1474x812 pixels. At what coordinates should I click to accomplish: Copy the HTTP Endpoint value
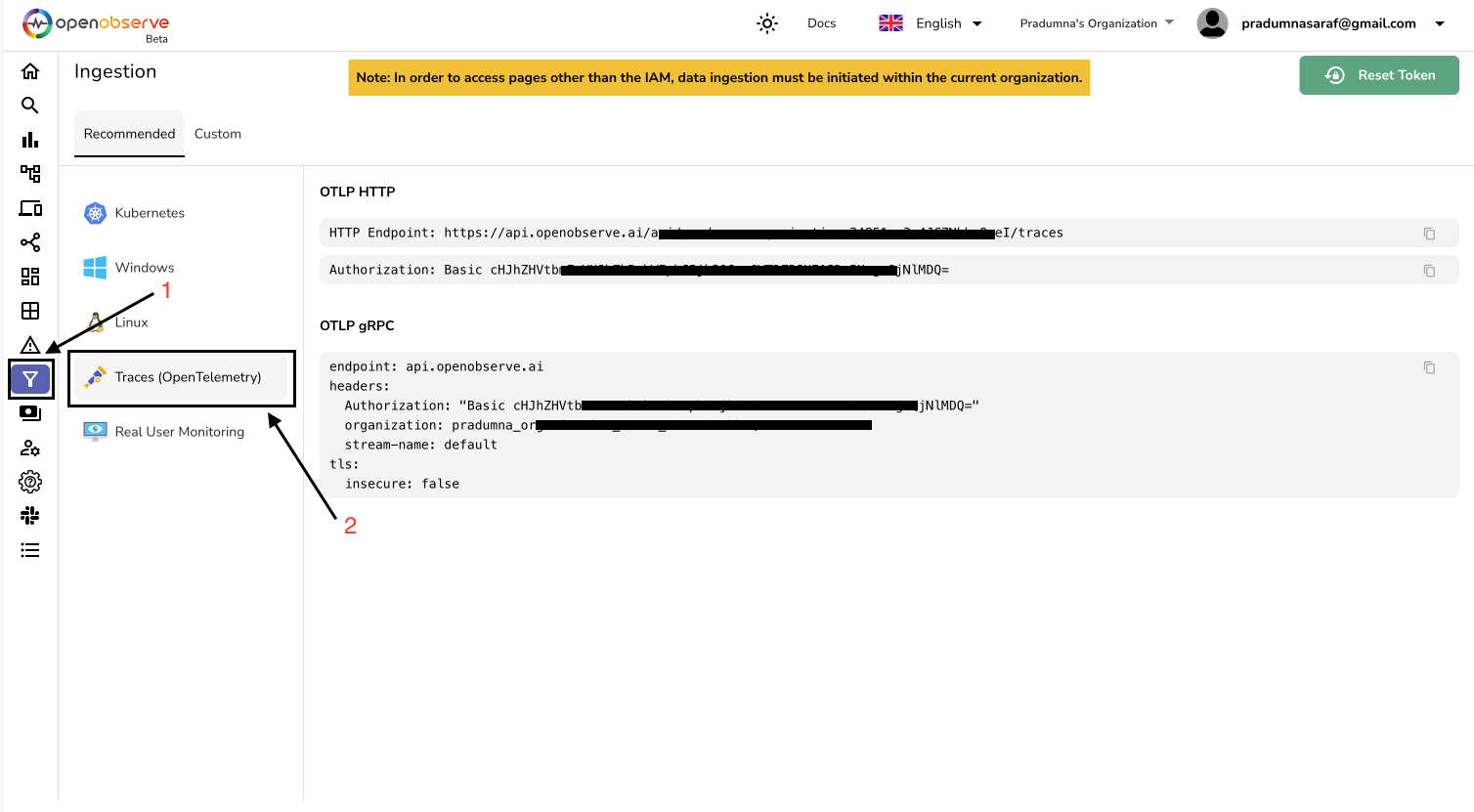(x=1429, y=234)
